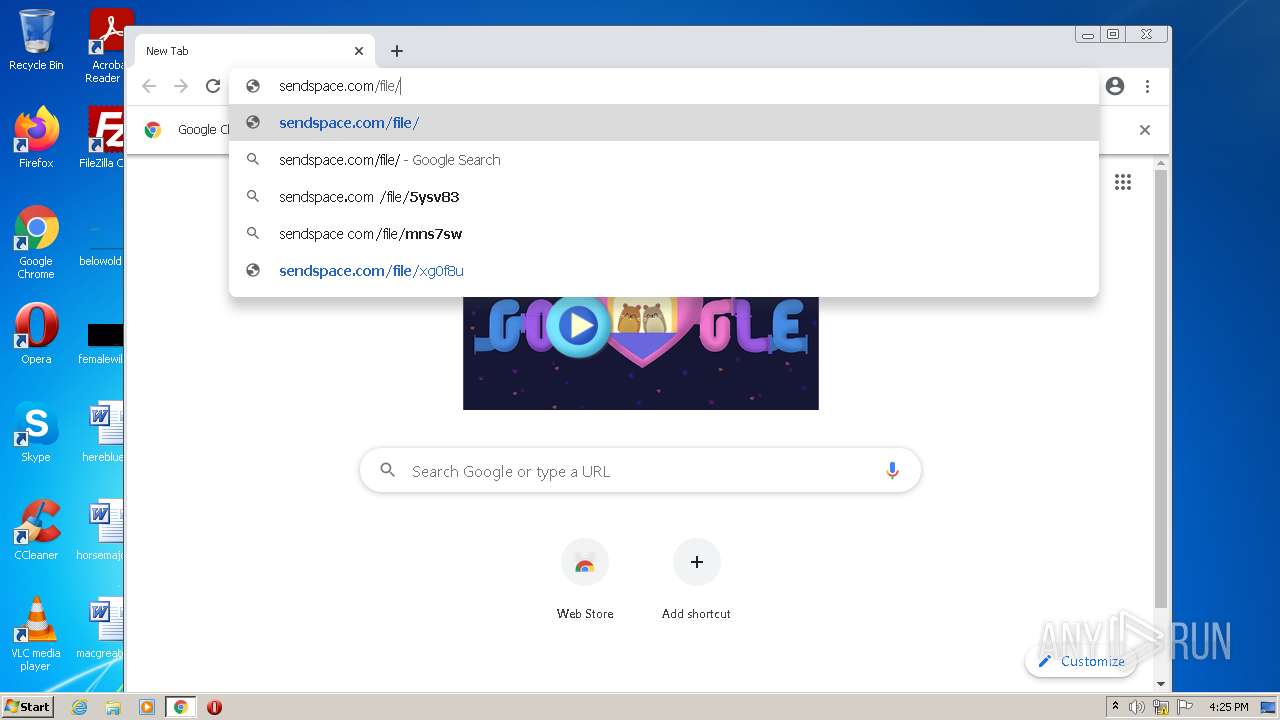Switch to Chrome in the taskbar

(180, 707)
